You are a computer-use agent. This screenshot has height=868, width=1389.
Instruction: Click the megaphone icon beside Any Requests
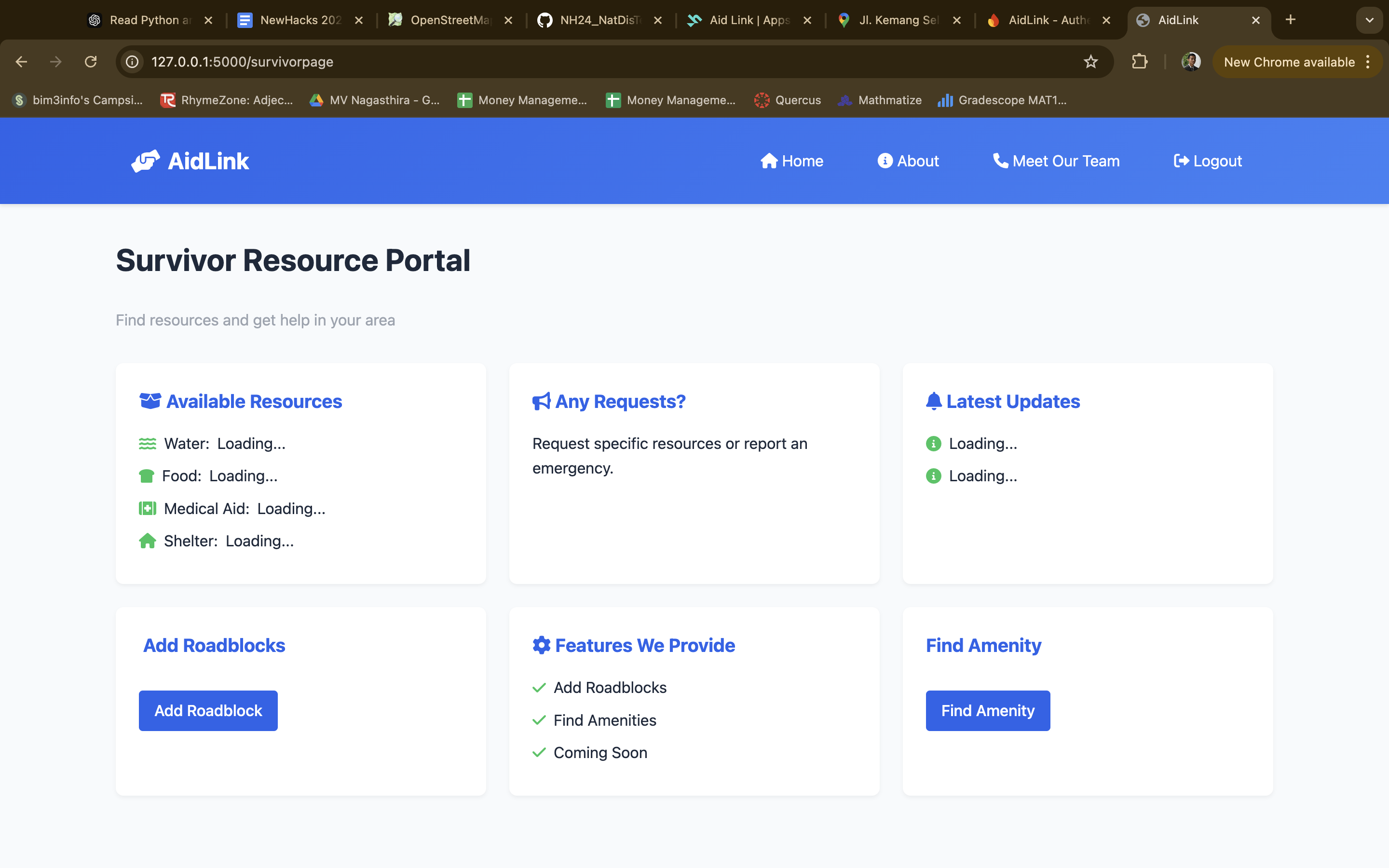(541, 401)
